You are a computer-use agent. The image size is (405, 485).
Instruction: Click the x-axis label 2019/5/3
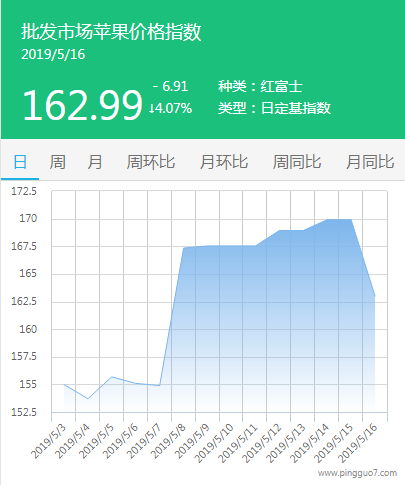tap(49, 440)
